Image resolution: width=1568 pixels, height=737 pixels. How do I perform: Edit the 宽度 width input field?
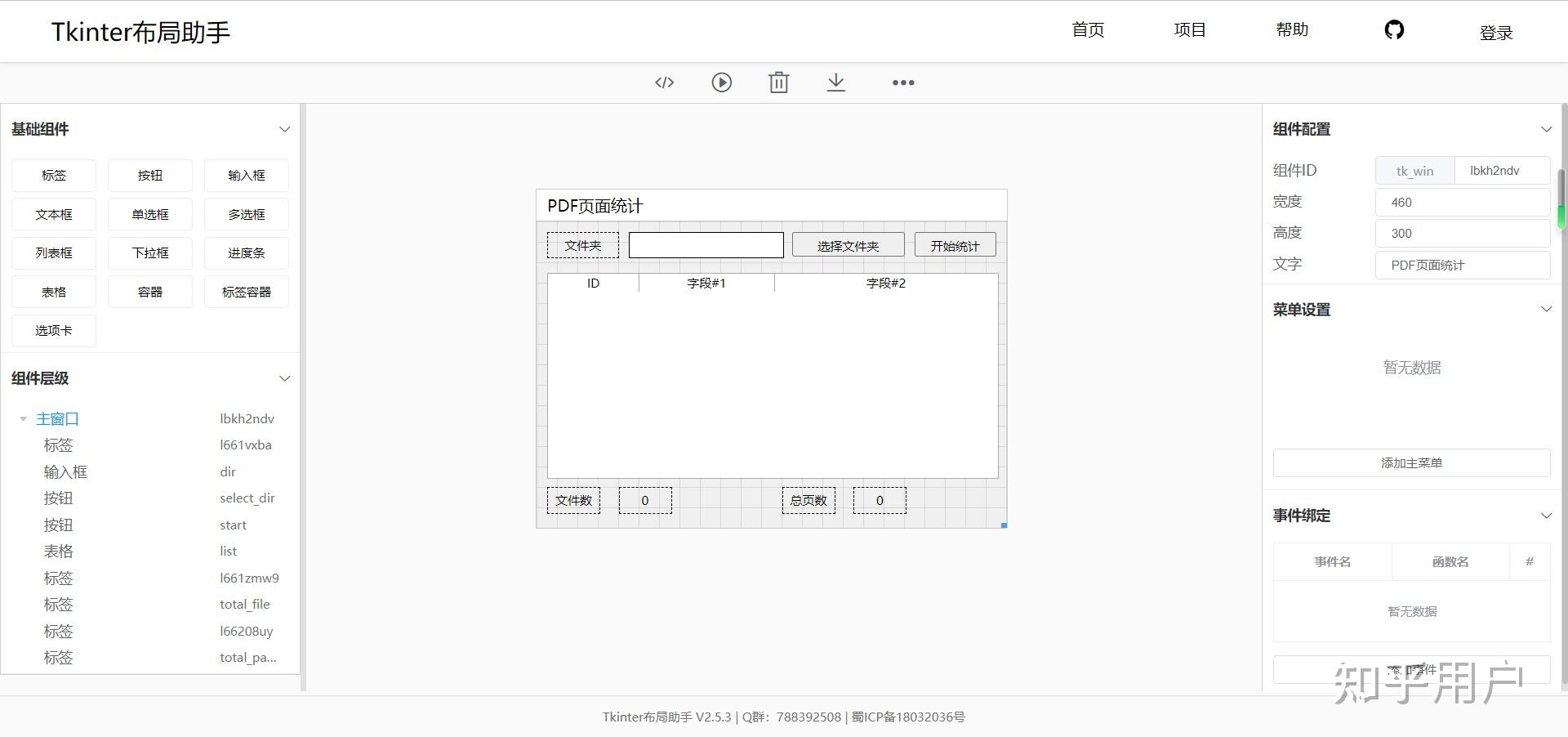(1462, 202)
